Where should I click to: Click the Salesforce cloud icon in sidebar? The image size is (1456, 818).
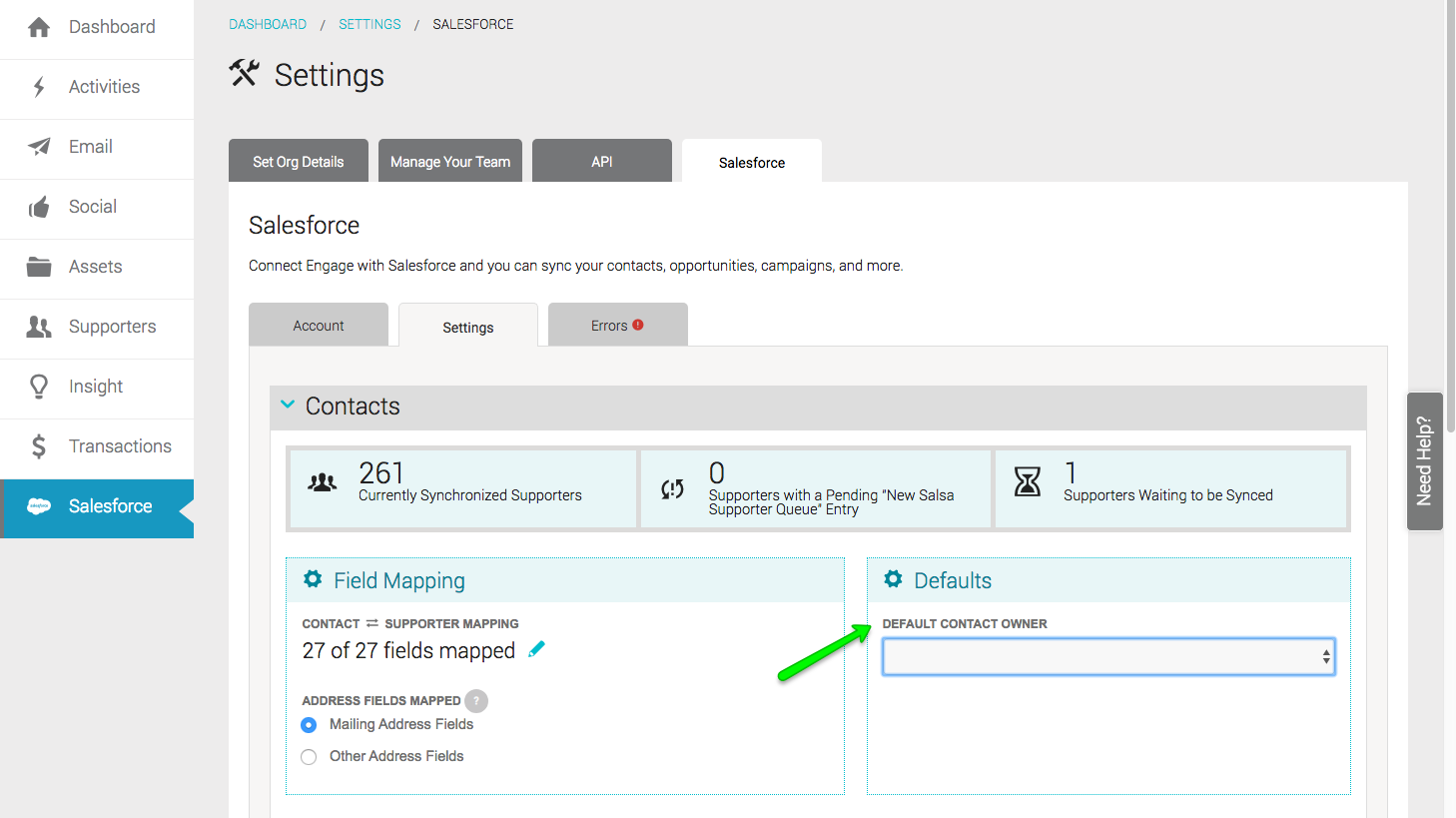(x=39, y=506)
